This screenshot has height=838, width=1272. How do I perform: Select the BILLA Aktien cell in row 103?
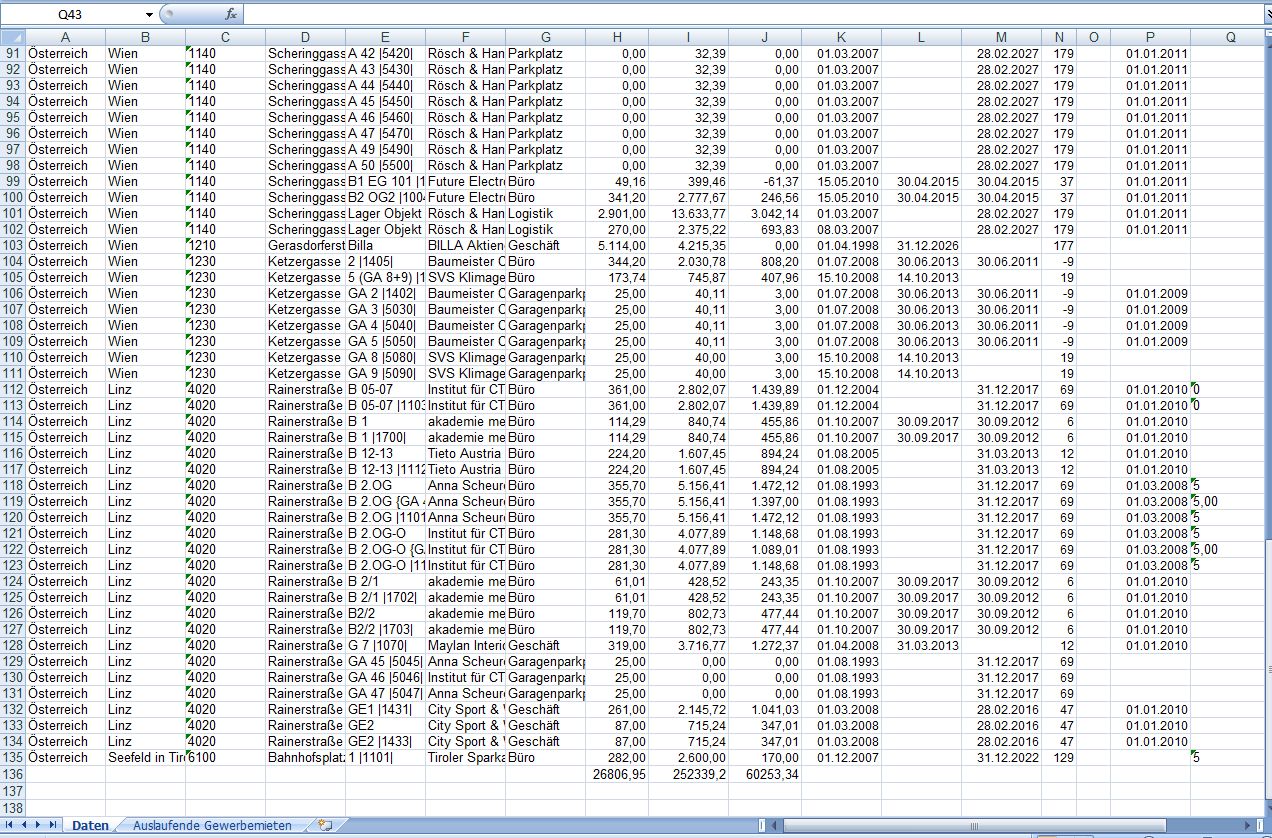(x=465, y=245)
